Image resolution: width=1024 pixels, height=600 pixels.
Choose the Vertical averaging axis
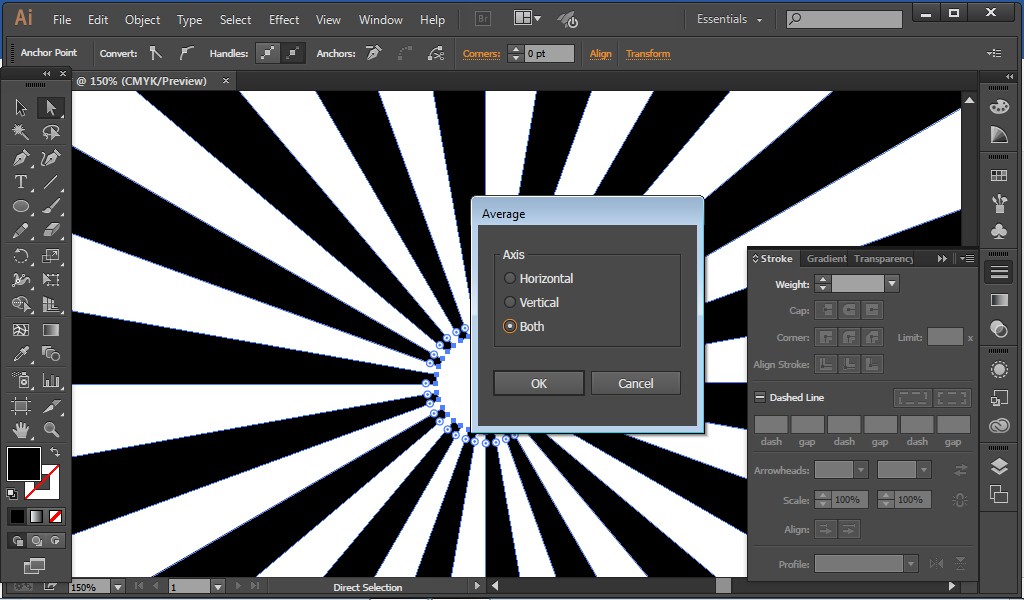coord(510,302)
